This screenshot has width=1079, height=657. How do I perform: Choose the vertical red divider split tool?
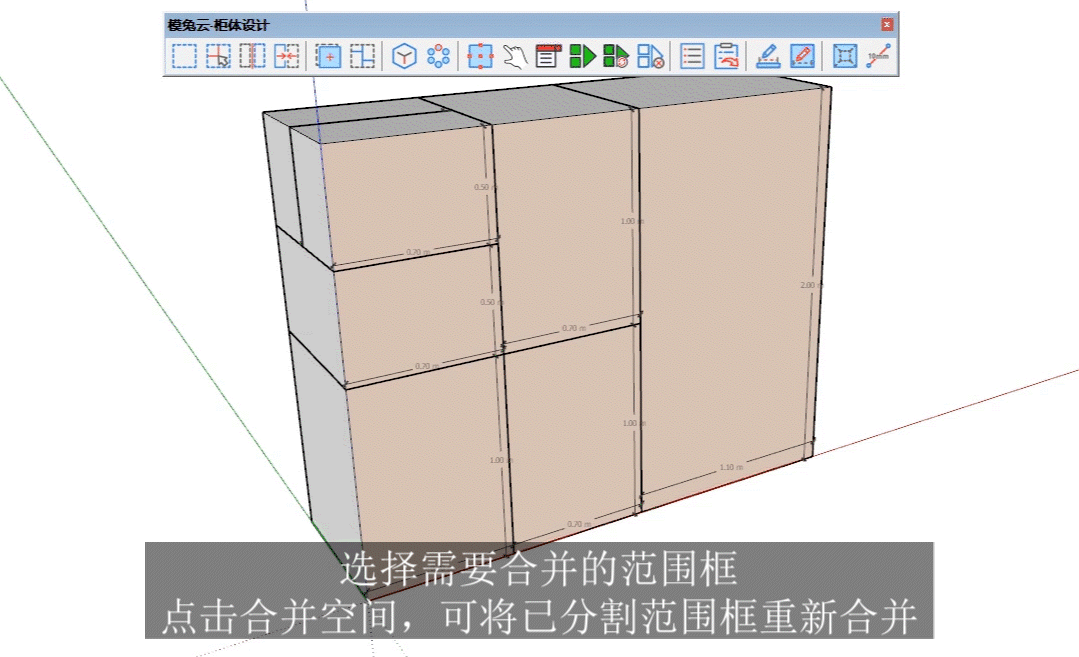tap(252, 57)
